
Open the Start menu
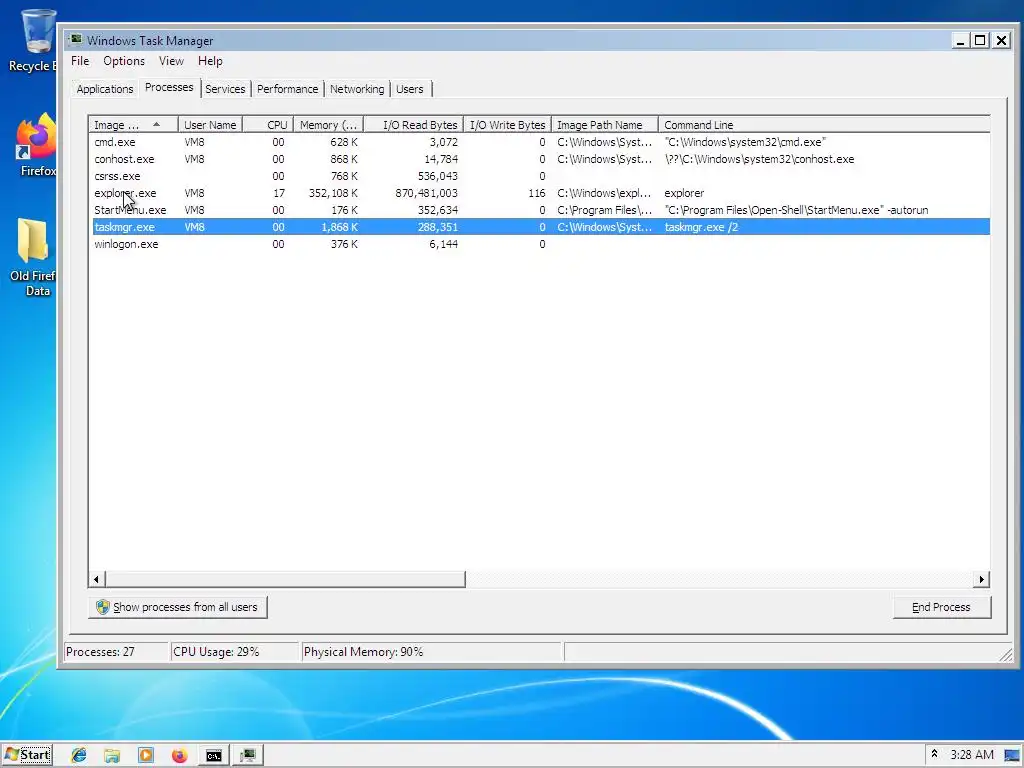pyautogui.click(x=27, y=755)
